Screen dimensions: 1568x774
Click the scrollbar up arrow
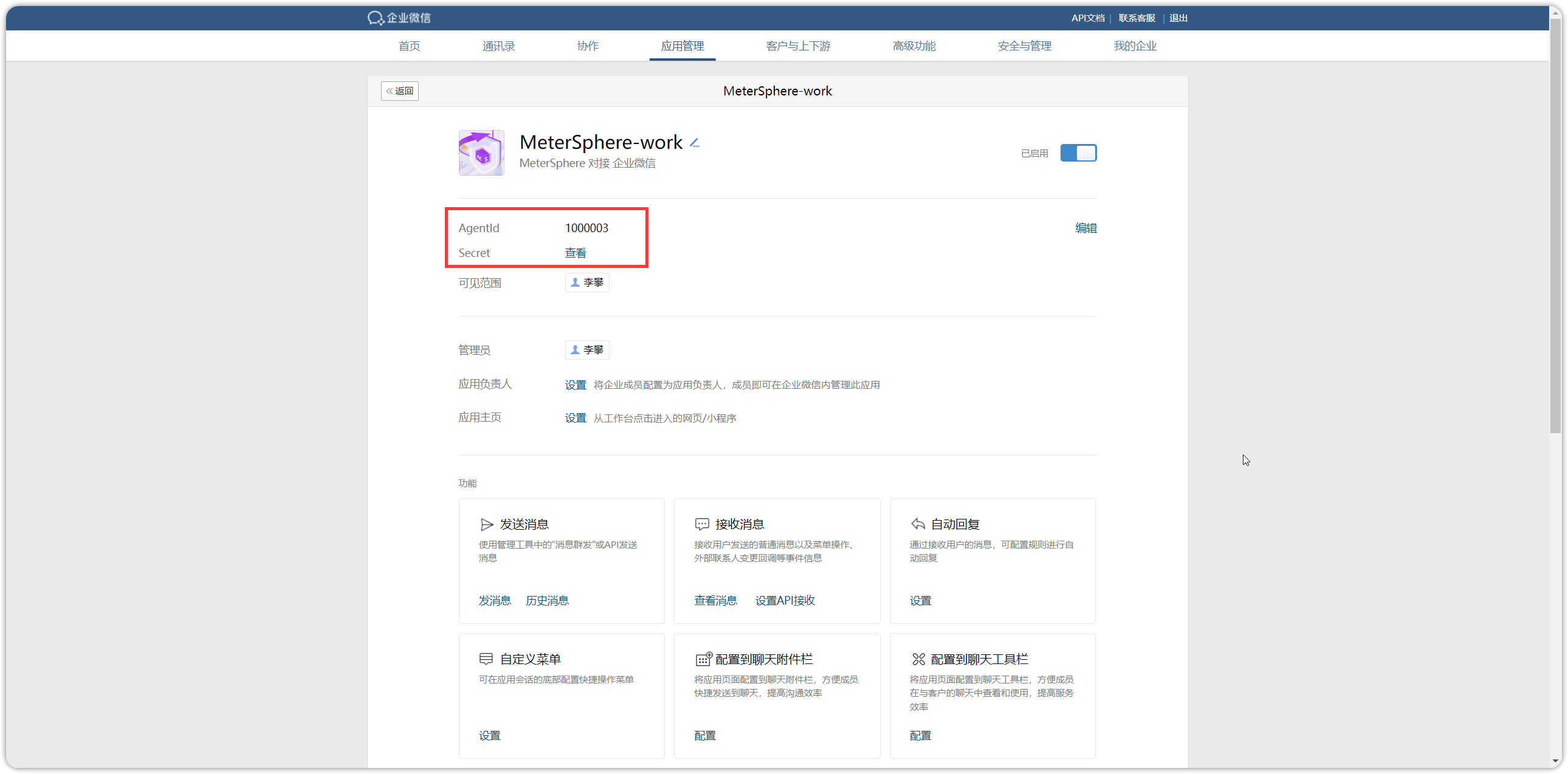(x=1556, y=12)
